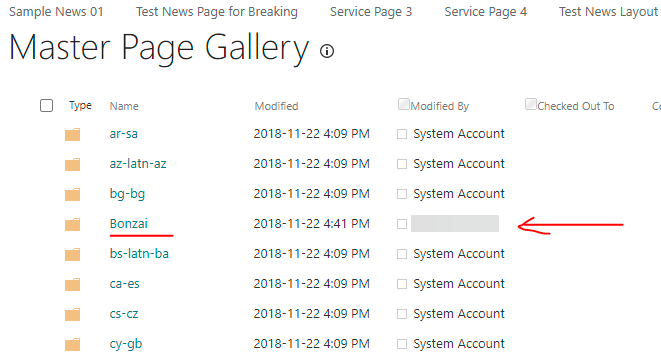
Task: Sort by Checked Out To column header
Action: tap(575, 106)
